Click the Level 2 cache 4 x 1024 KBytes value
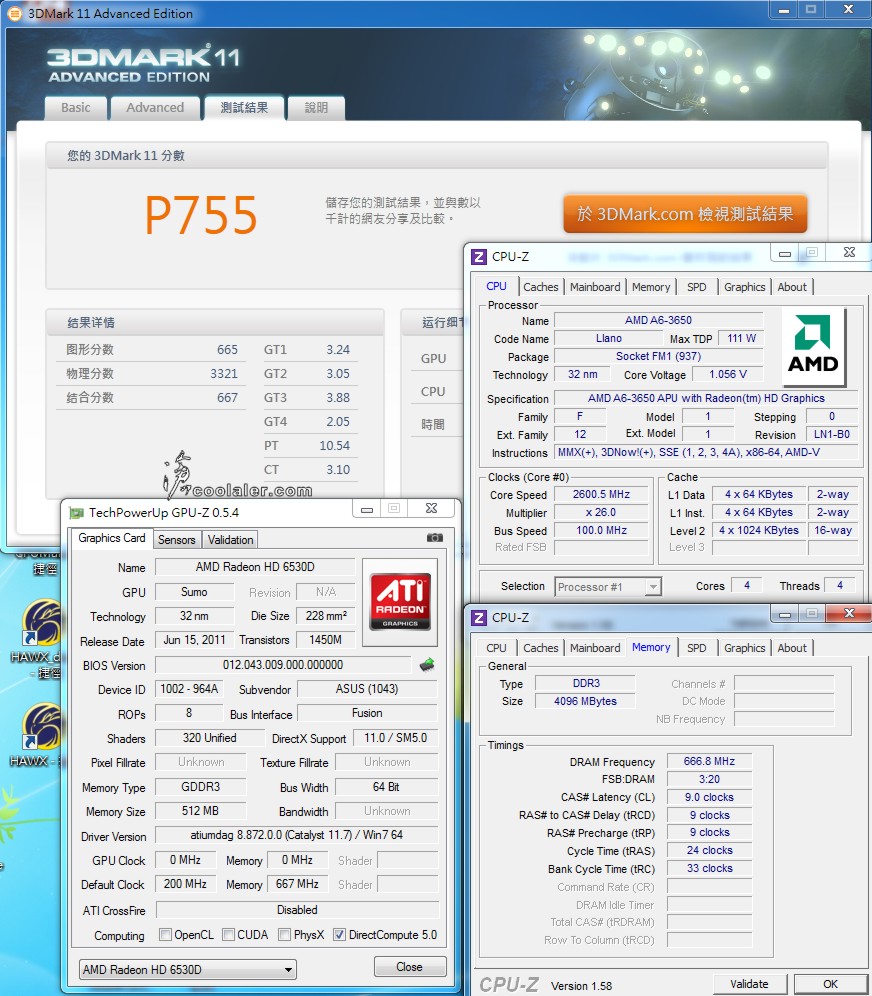Viewport: 872px width, 996px height. (759, 530)
